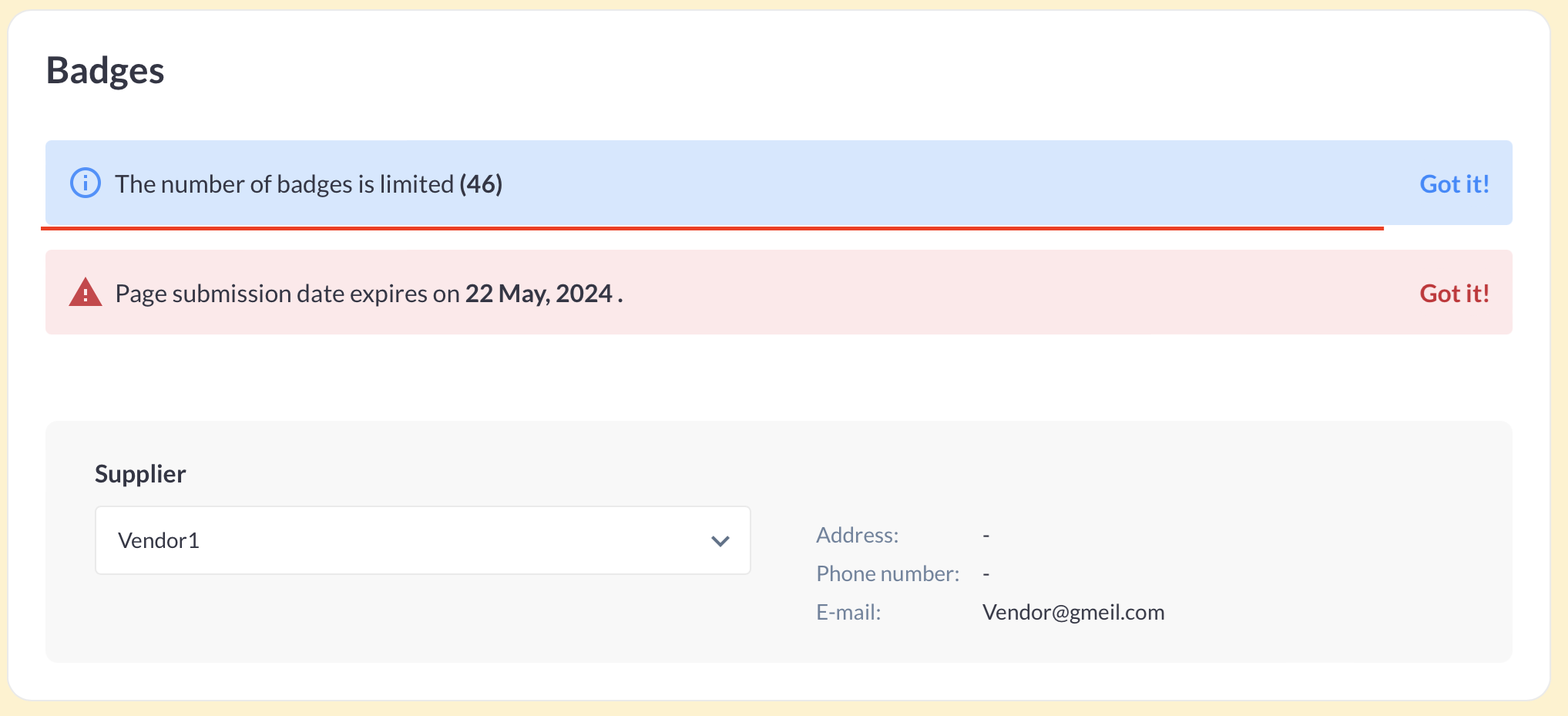Click the "Page submission date expires on" message
1568x716 pixels.
tap(287, 294)
